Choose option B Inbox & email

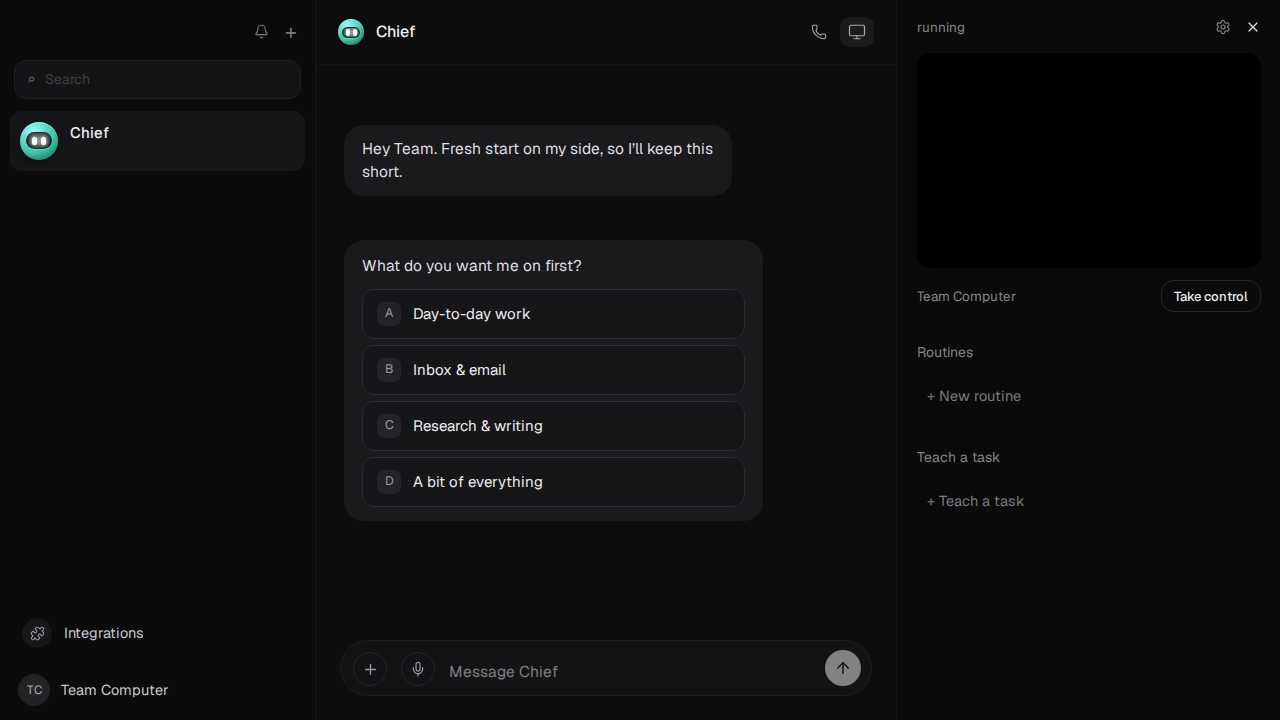pyautogui.click(x=553, y=370)
